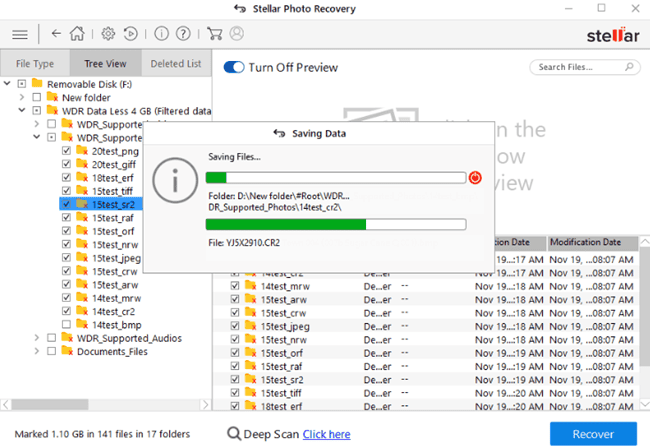This screenshot has height=447, width=650.
Task: Open the settings gear icon
Action: pyautogui.click(x=108, y=33)
